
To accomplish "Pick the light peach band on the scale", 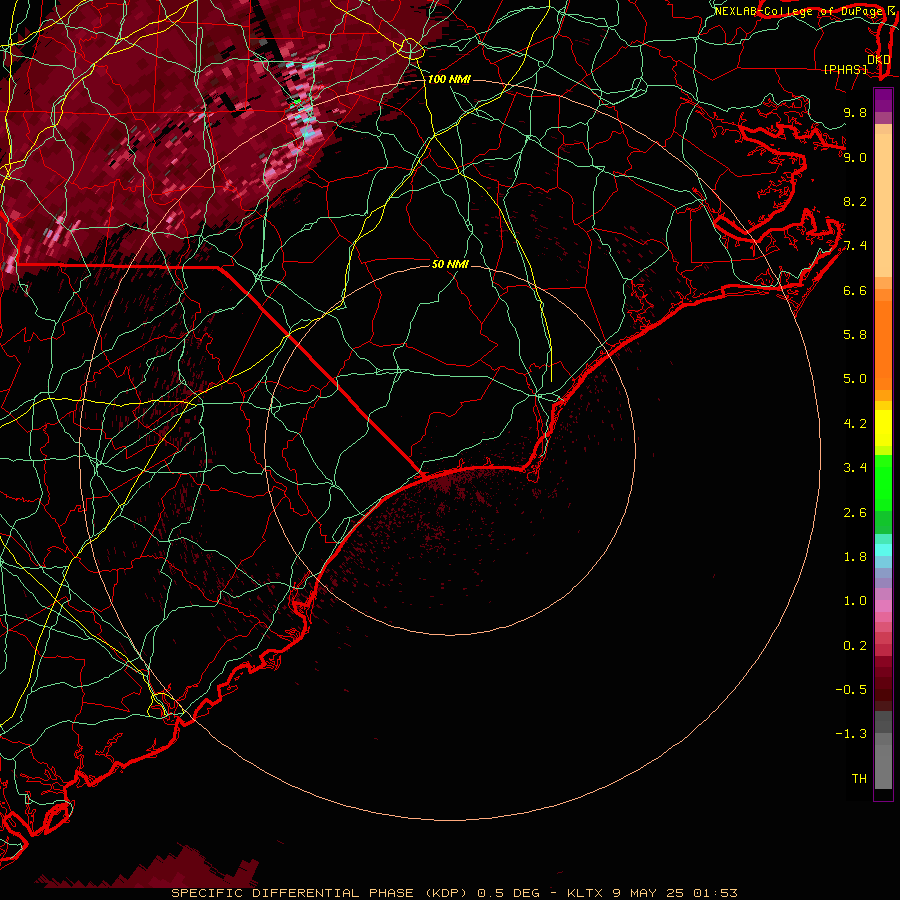I will 883,206.
